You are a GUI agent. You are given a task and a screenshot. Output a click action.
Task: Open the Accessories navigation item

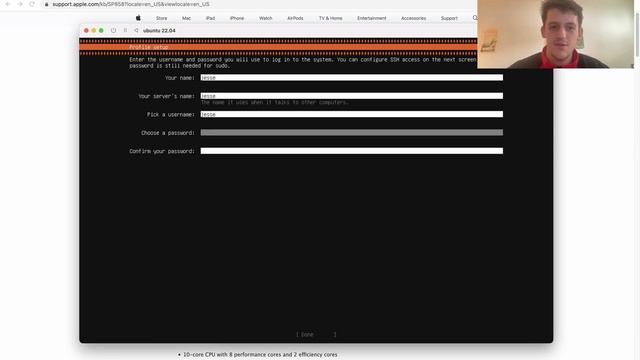[413, 18]
